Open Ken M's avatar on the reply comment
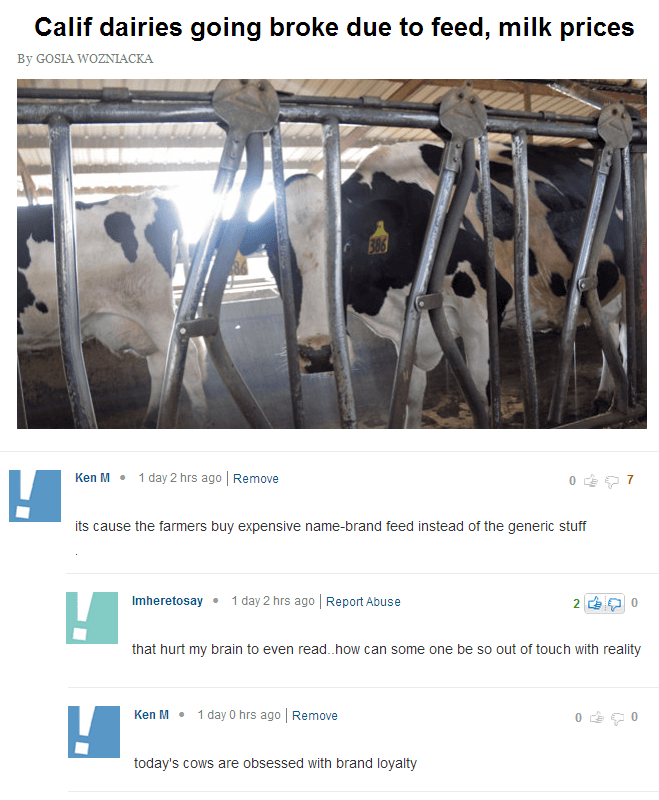 pos(94,732)
